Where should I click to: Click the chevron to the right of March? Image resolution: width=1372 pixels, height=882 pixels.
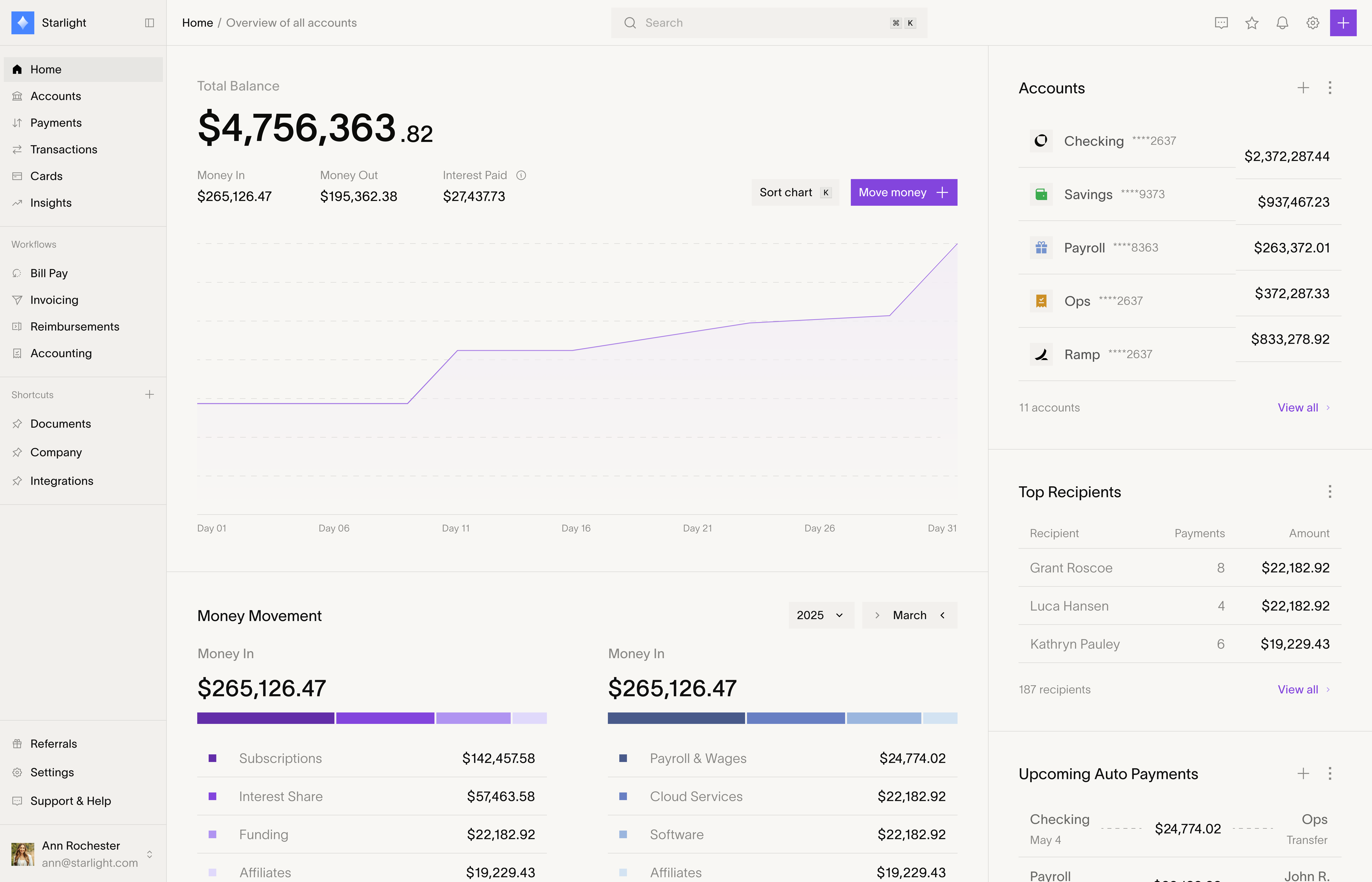pos(942,615)
